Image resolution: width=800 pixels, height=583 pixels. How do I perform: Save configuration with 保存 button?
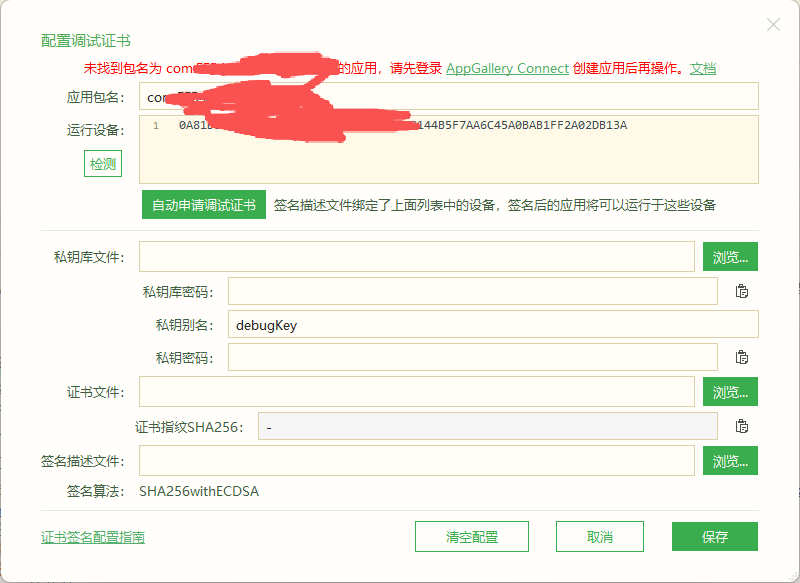[x=715, y=537]
